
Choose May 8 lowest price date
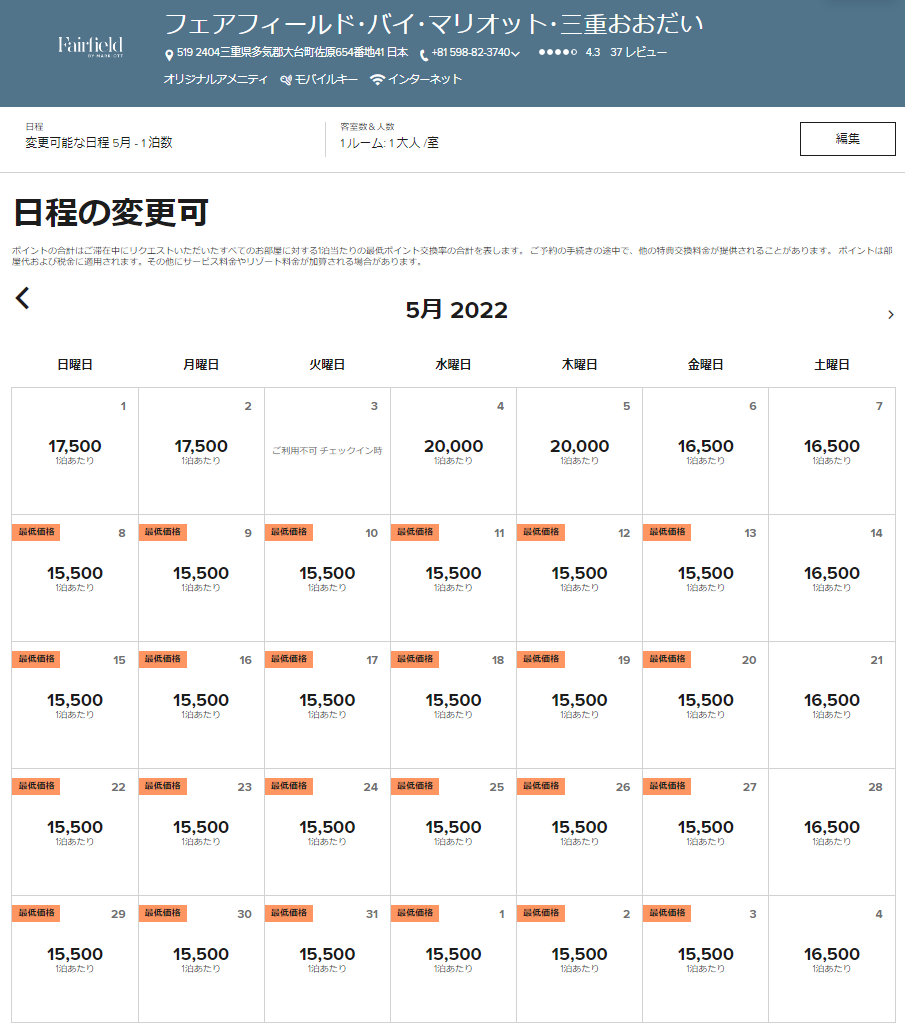click(x=75, y=578)
